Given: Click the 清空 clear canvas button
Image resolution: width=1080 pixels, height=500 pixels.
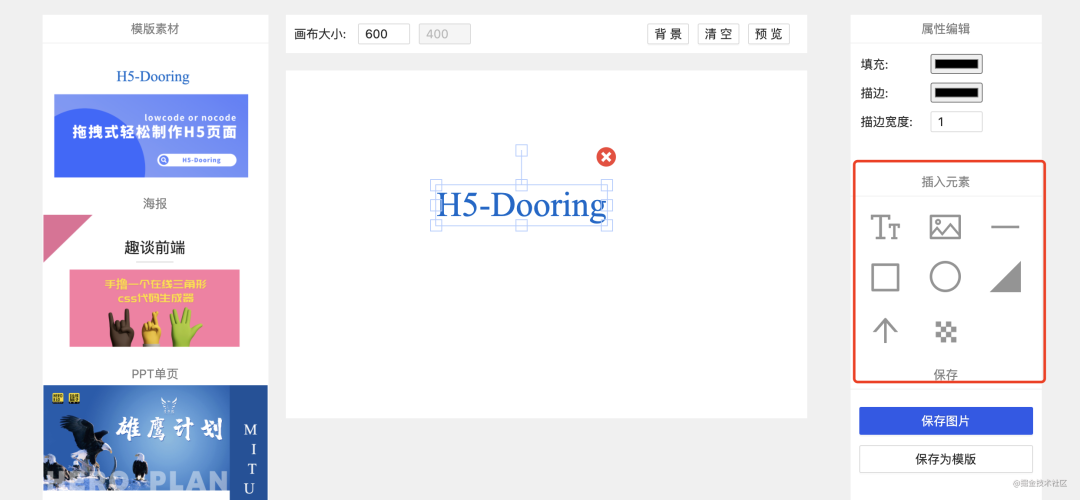Looking at the screenshot, I should 718,34.
